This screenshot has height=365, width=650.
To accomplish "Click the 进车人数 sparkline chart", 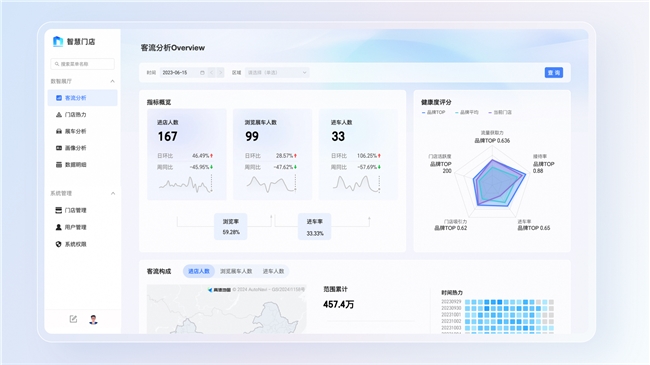I will (x=357, y=184).
